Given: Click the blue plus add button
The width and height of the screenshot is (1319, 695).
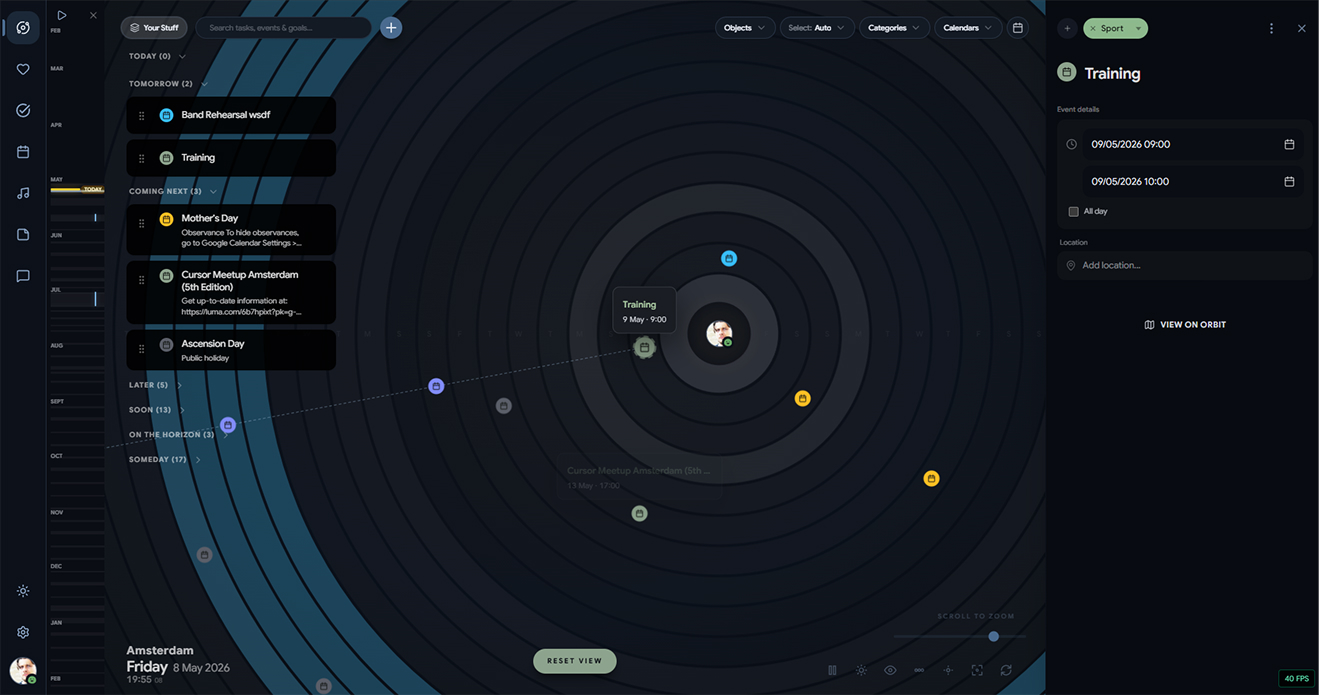Looking at the screenshot, I should [x=391, y=28].
